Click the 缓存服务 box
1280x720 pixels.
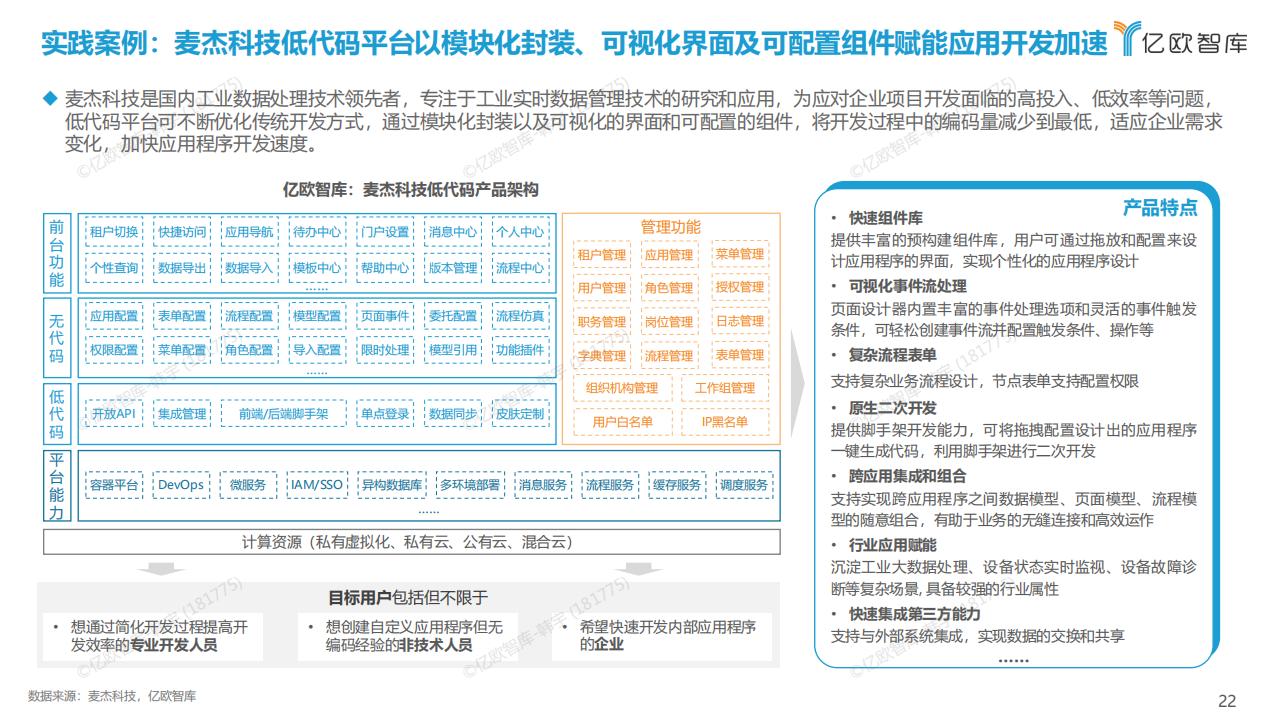click(677, 485)
